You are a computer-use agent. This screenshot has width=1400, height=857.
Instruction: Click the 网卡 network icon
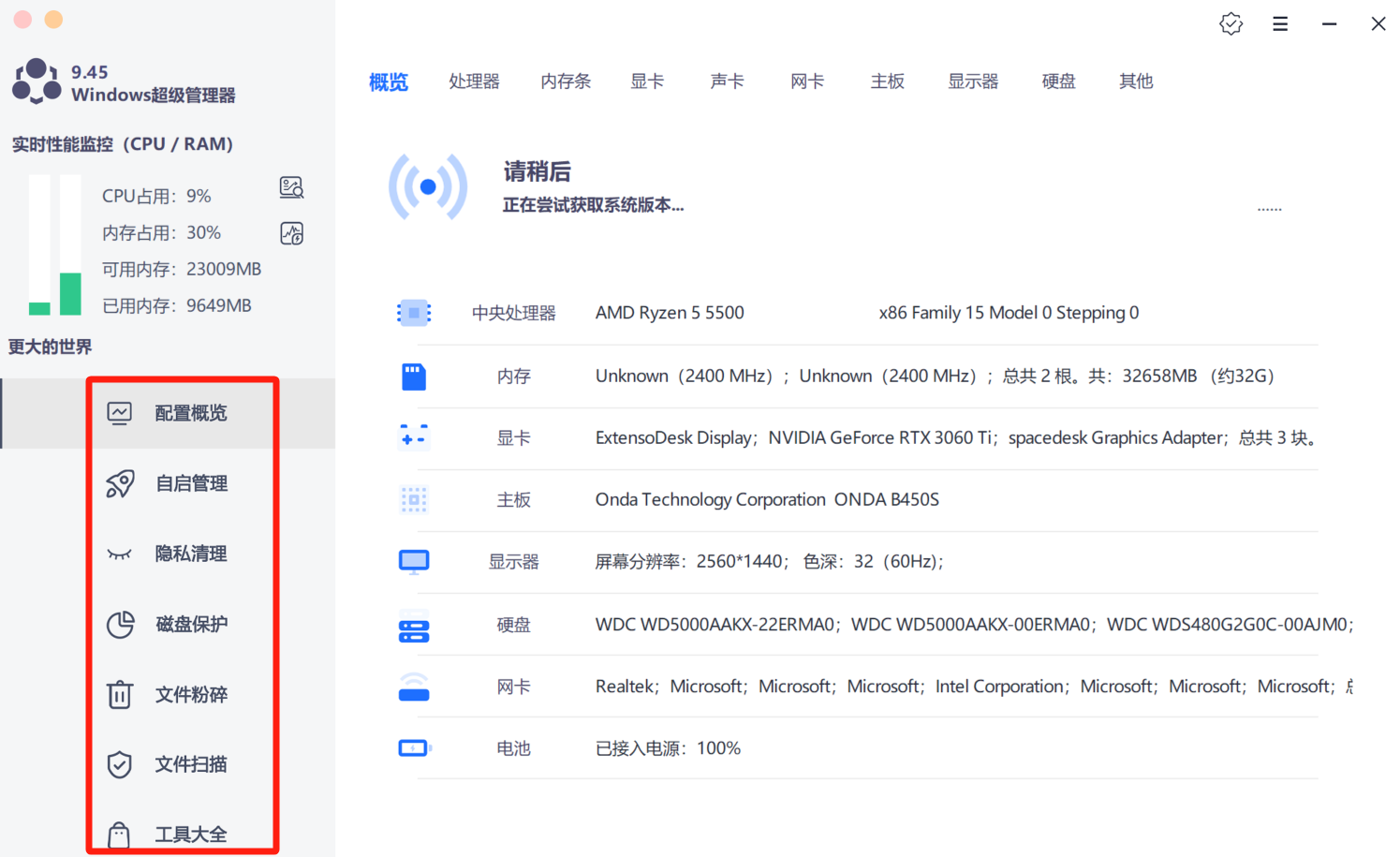[413, 687]
